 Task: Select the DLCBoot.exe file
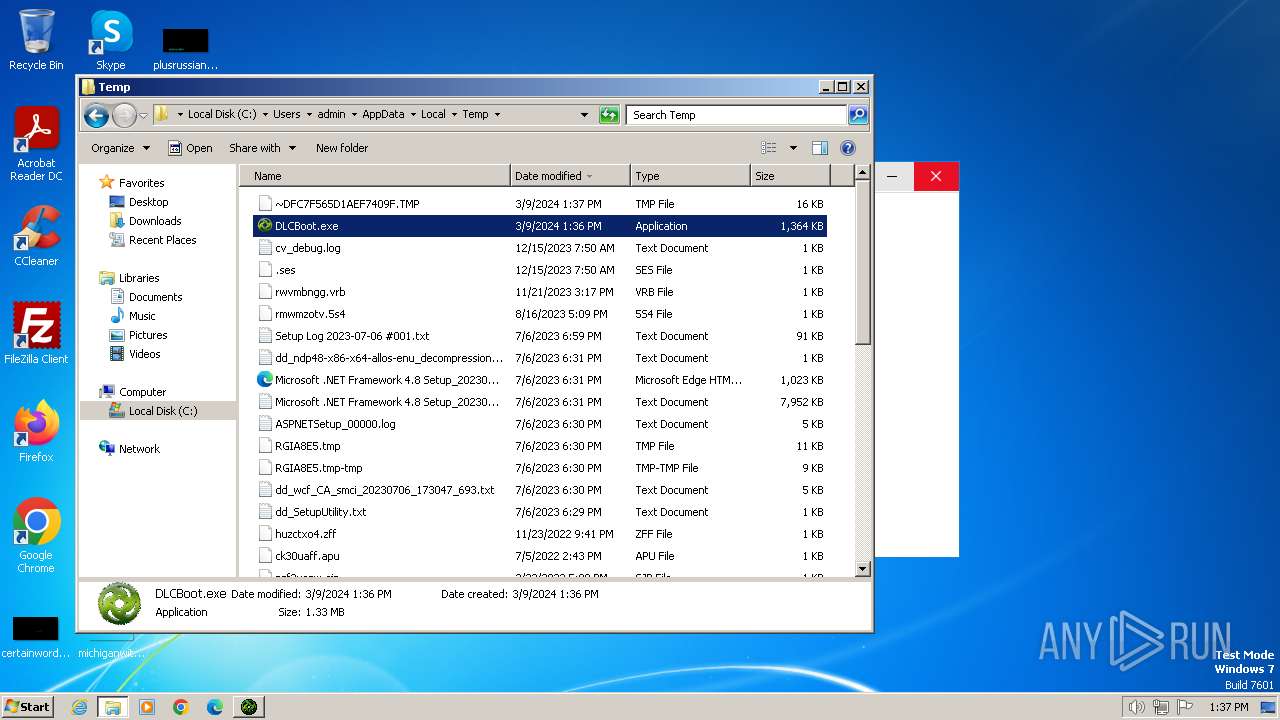point(540,226)
